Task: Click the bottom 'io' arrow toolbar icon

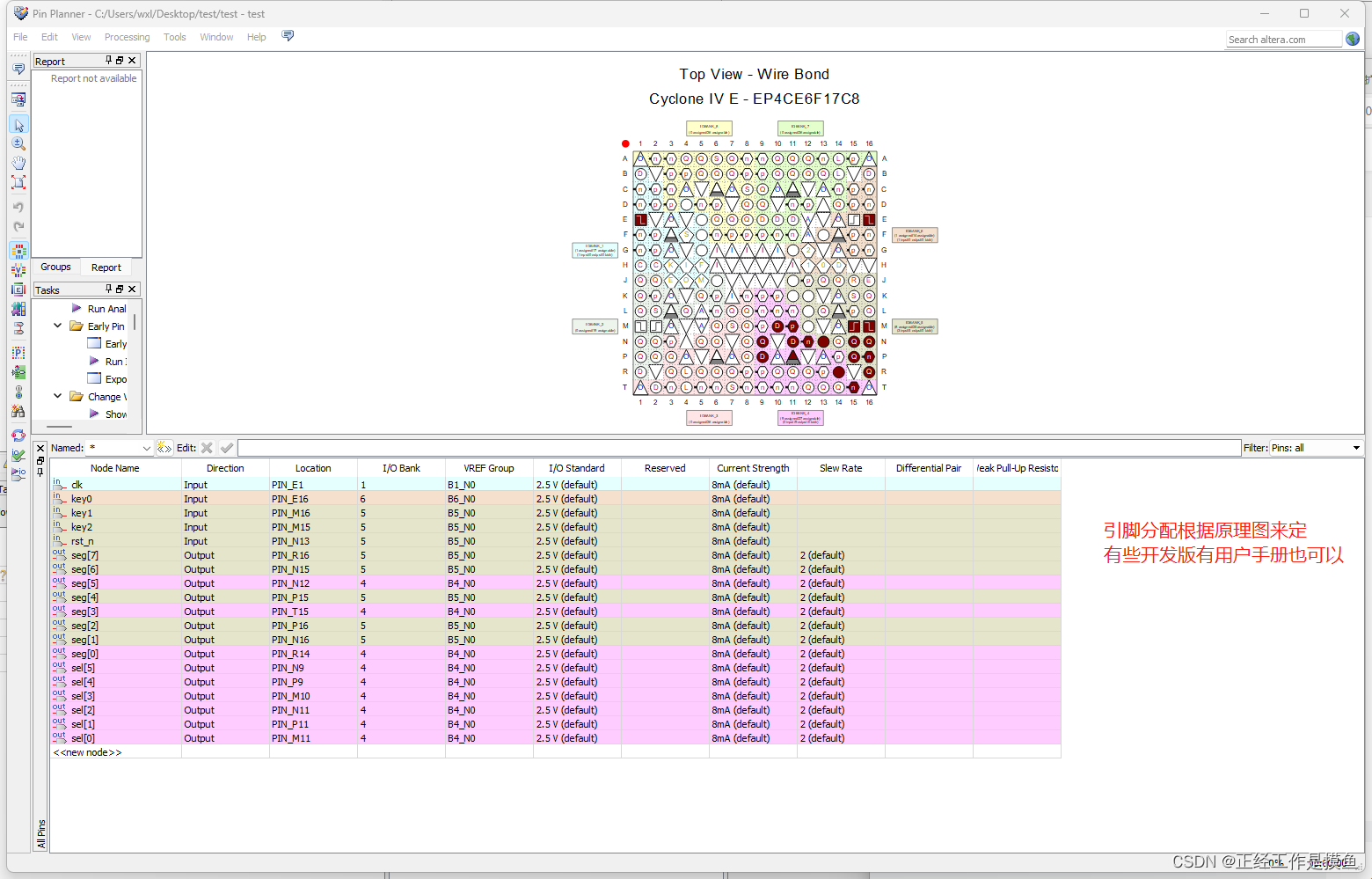Action: pos(18,474)
